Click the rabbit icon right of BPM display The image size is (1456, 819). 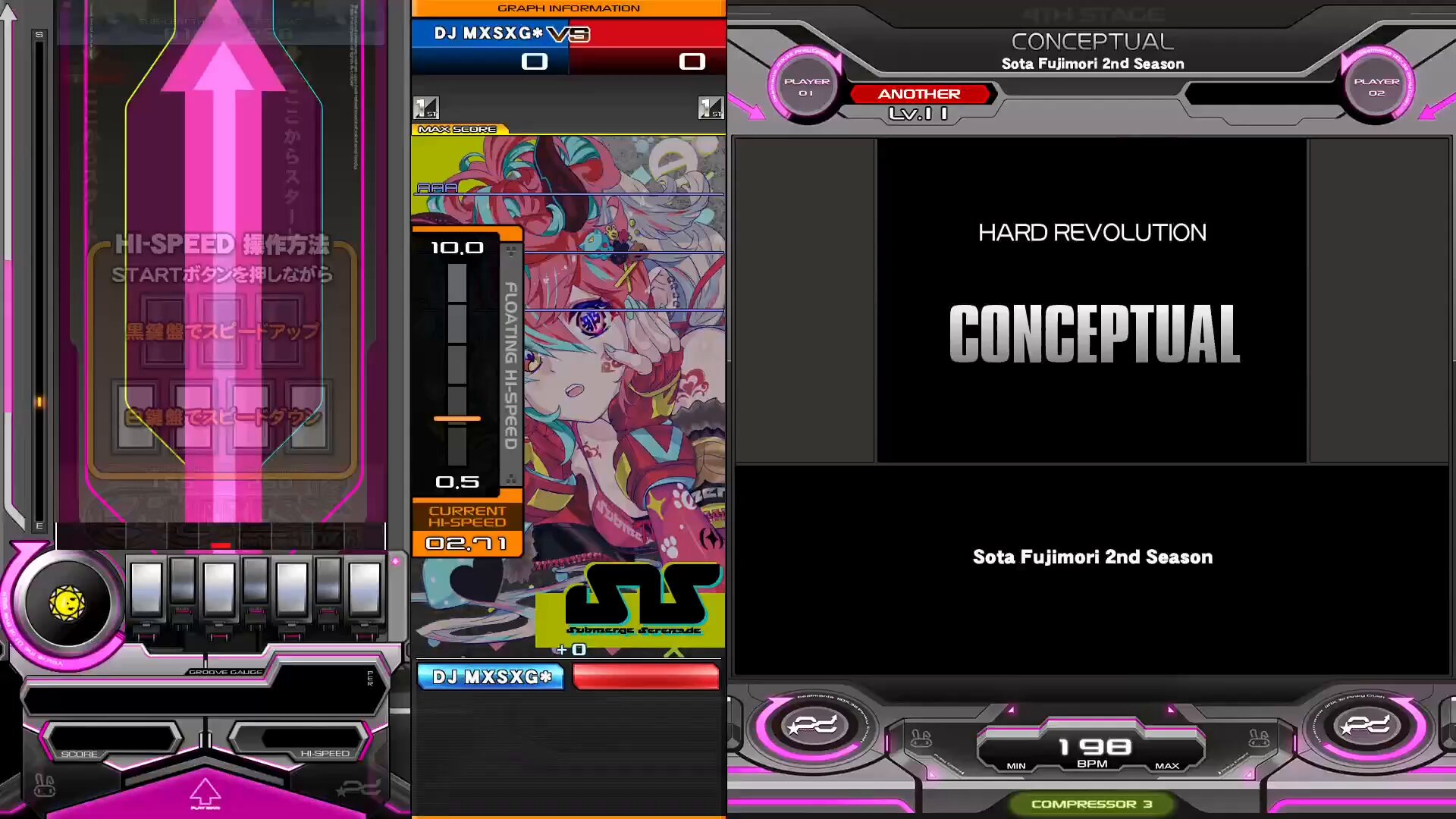[1259, 738]
